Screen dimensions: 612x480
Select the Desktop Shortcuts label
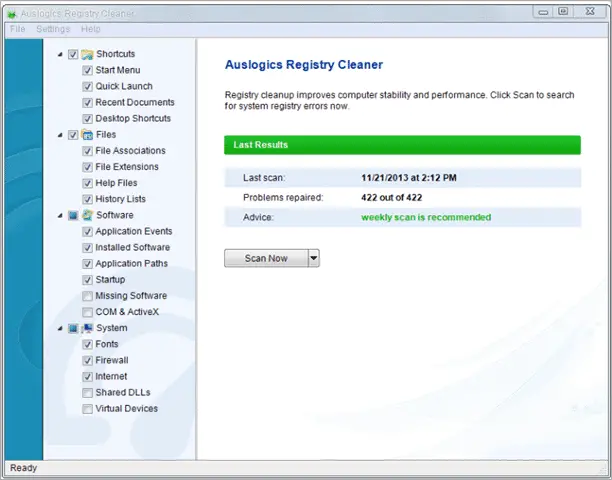click(133, 119)
